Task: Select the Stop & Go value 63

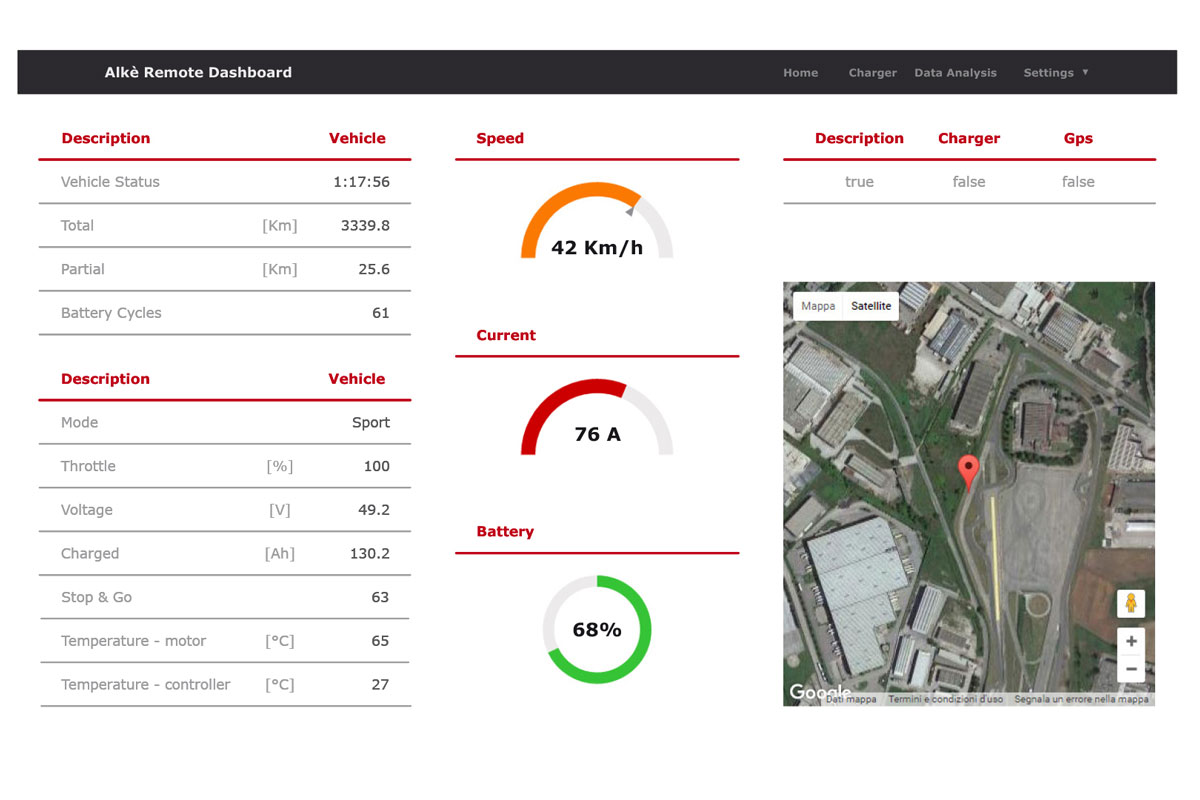Action: [x=380, y=598]
